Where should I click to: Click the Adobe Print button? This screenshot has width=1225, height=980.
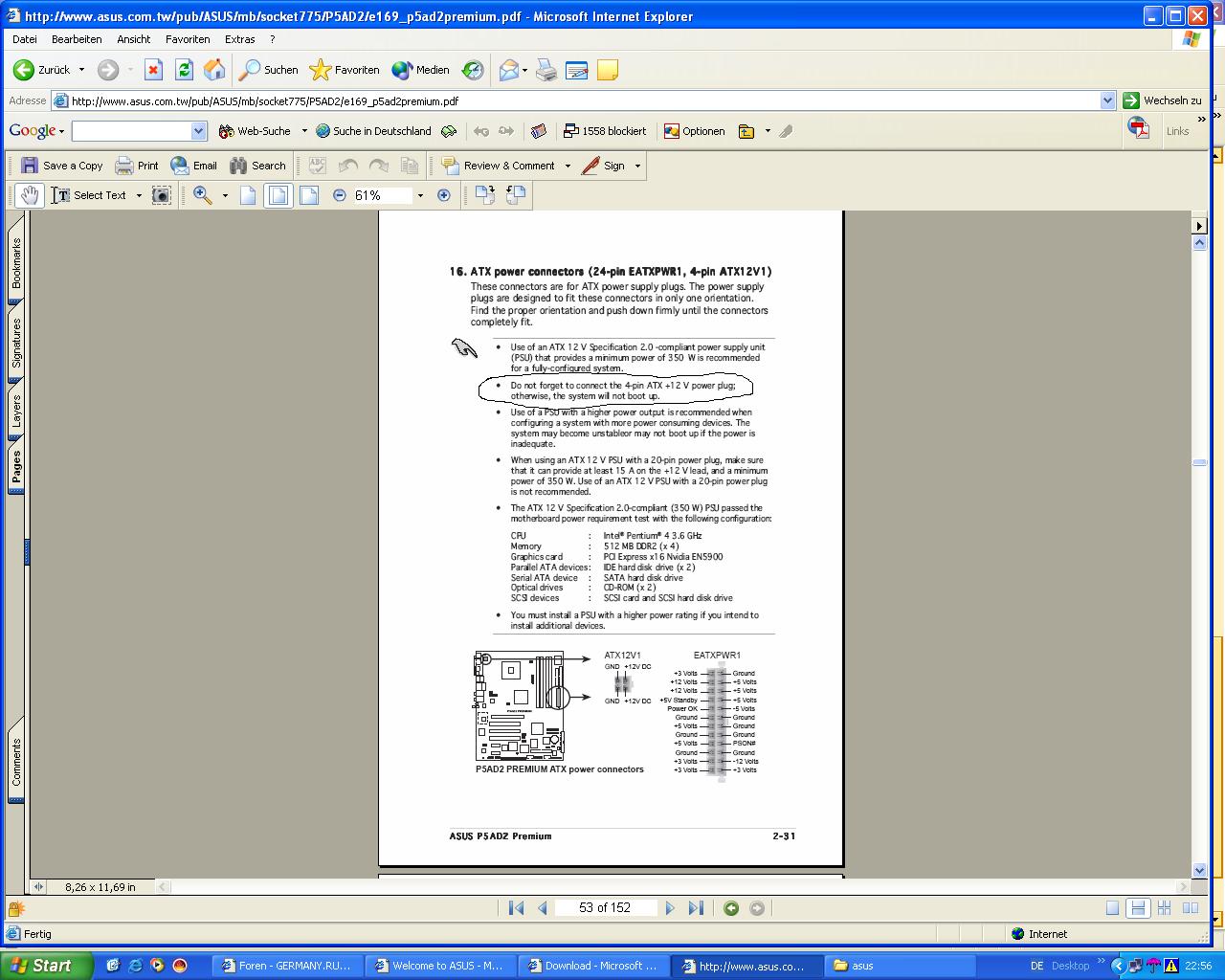point(137,166)
